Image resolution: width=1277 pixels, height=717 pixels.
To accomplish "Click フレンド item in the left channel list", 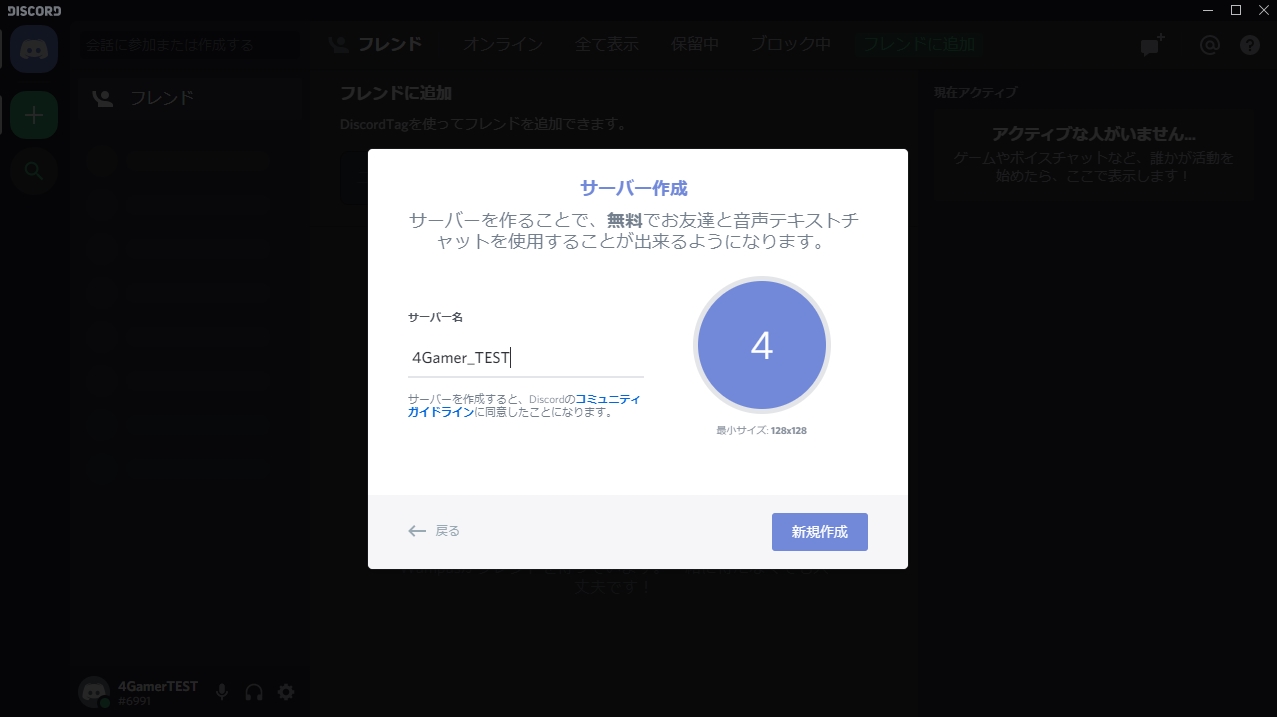I will (x=190, y=98).
